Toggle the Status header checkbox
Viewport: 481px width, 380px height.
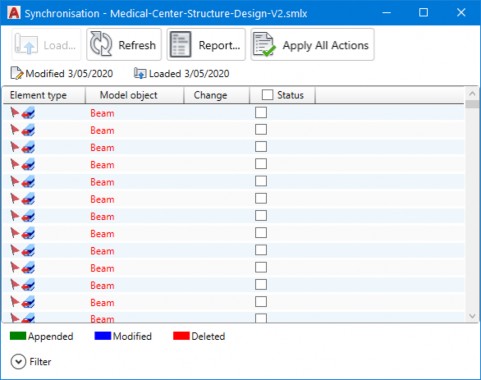267,95
